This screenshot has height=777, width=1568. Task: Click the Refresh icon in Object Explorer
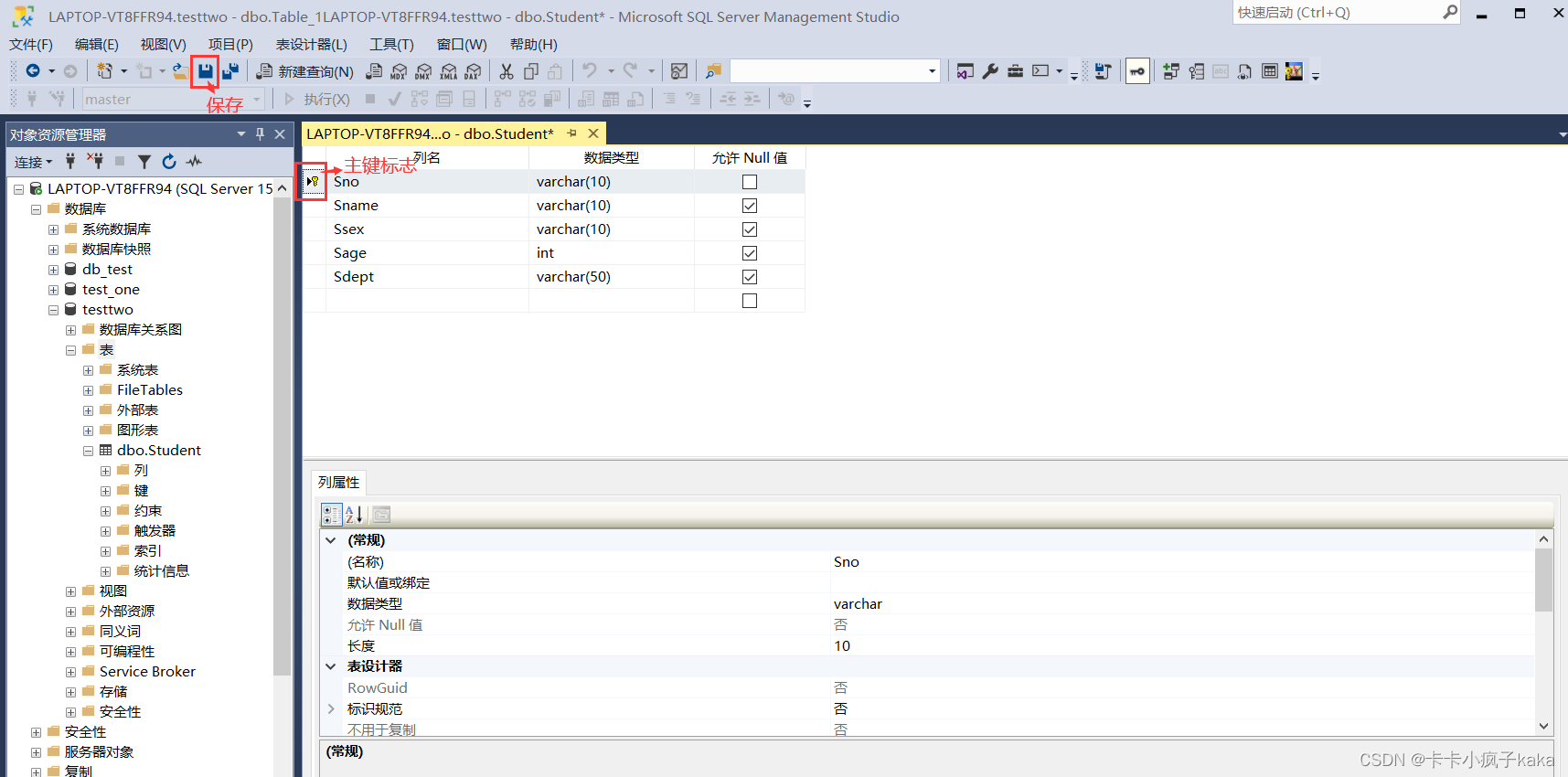tap(169, 162)
